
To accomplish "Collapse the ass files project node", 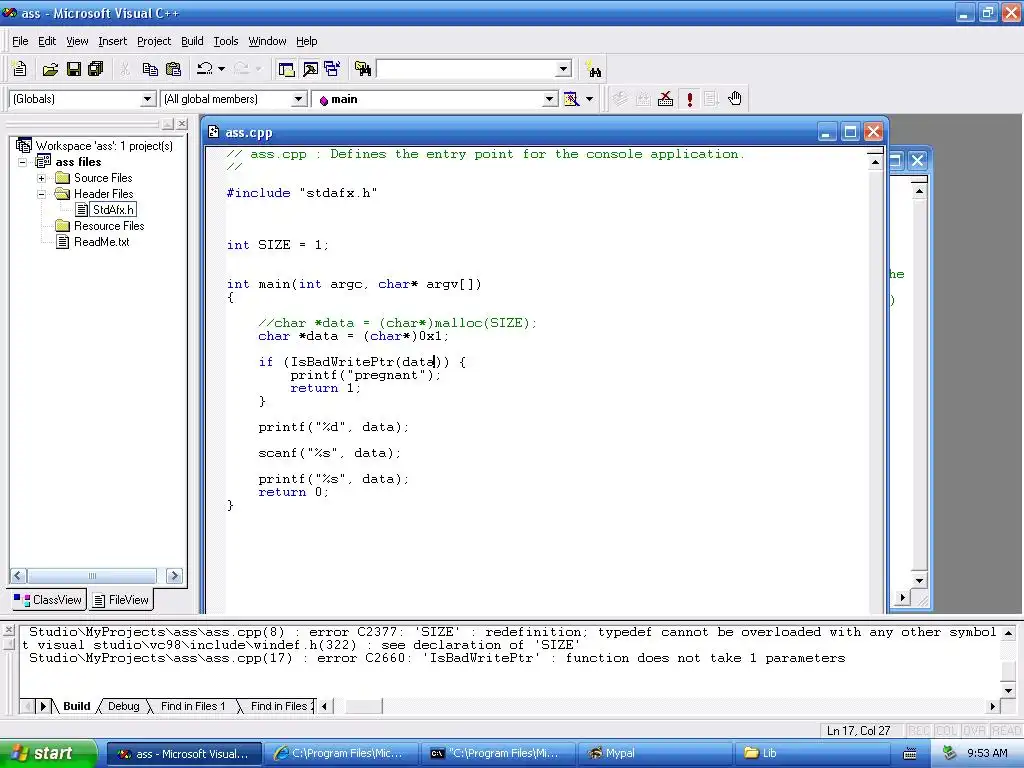I will 23,162.
